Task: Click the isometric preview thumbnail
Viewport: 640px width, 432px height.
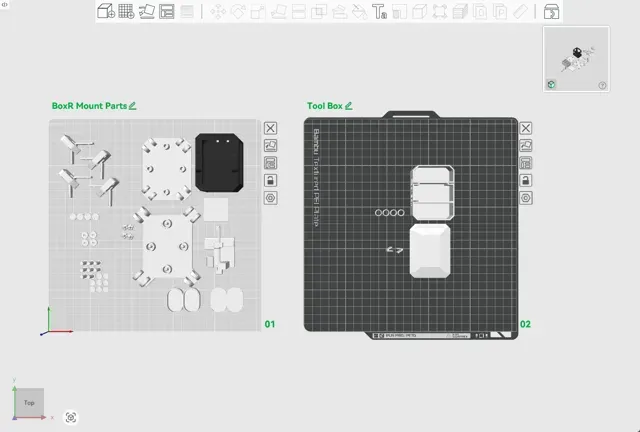Action: tap(576, 59)
